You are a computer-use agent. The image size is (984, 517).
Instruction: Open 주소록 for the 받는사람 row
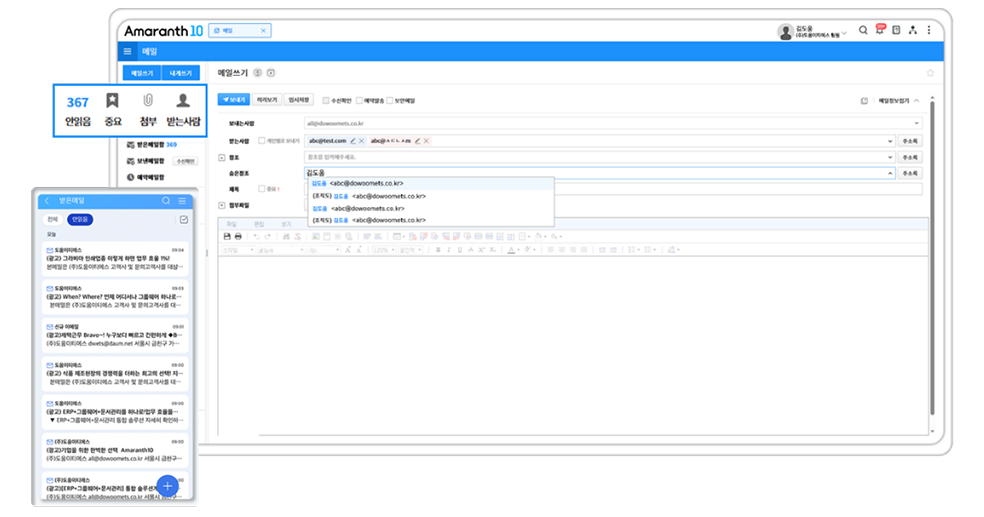[910, 141]
